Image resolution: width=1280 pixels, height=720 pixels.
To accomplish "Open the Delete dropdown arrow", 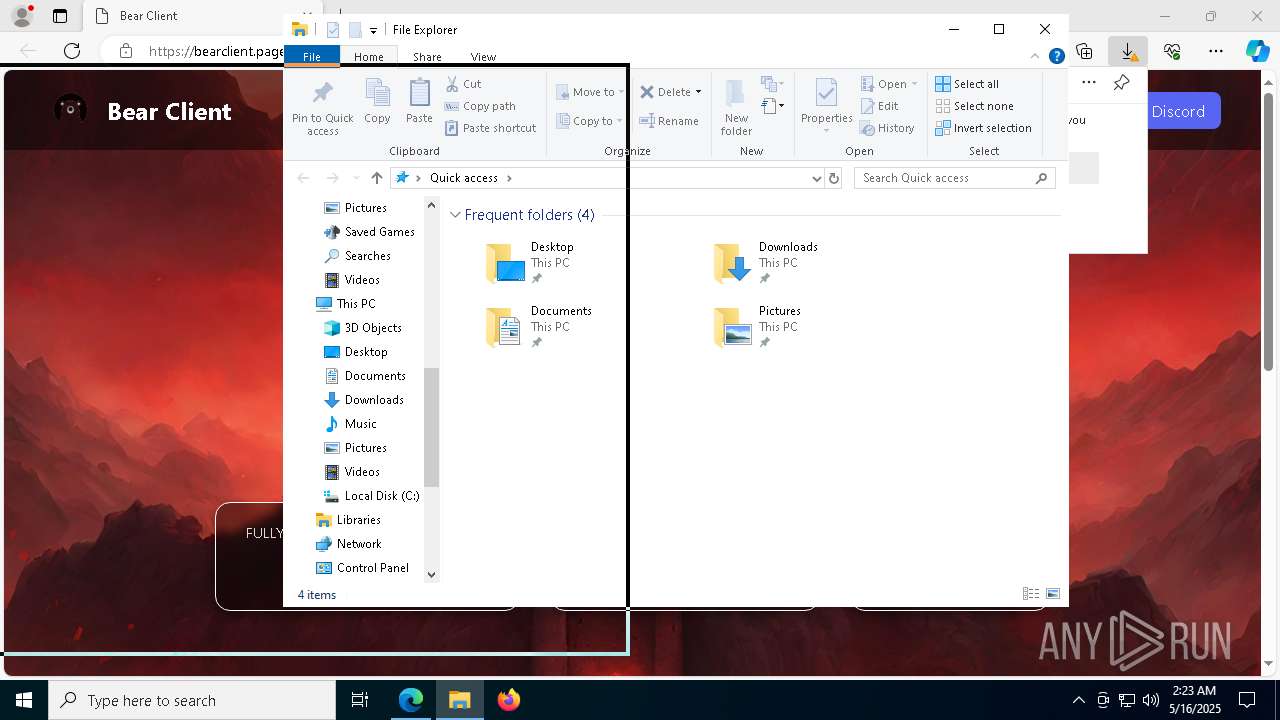I will point(698,92).
